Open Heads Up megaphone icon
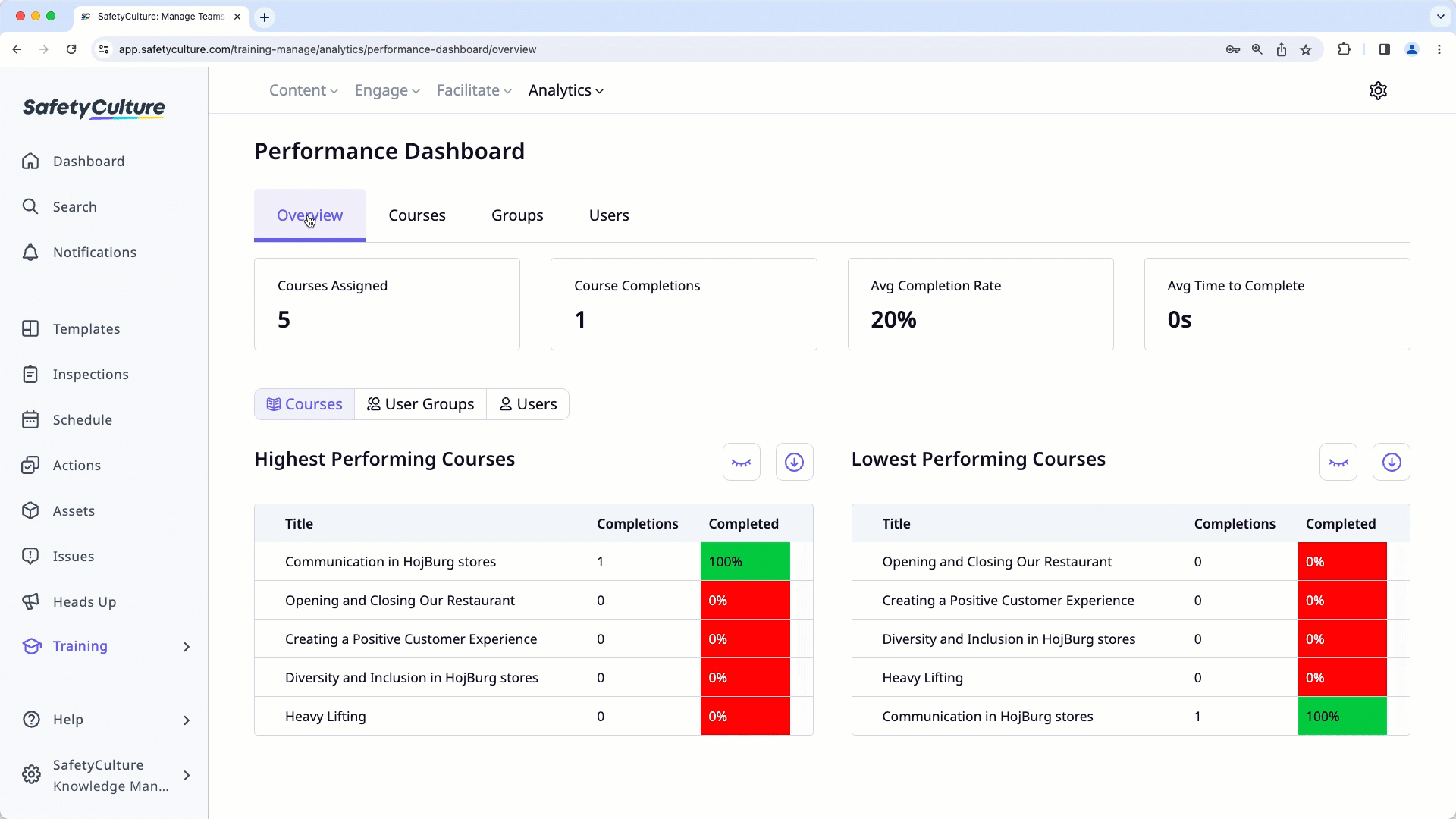 30,601
